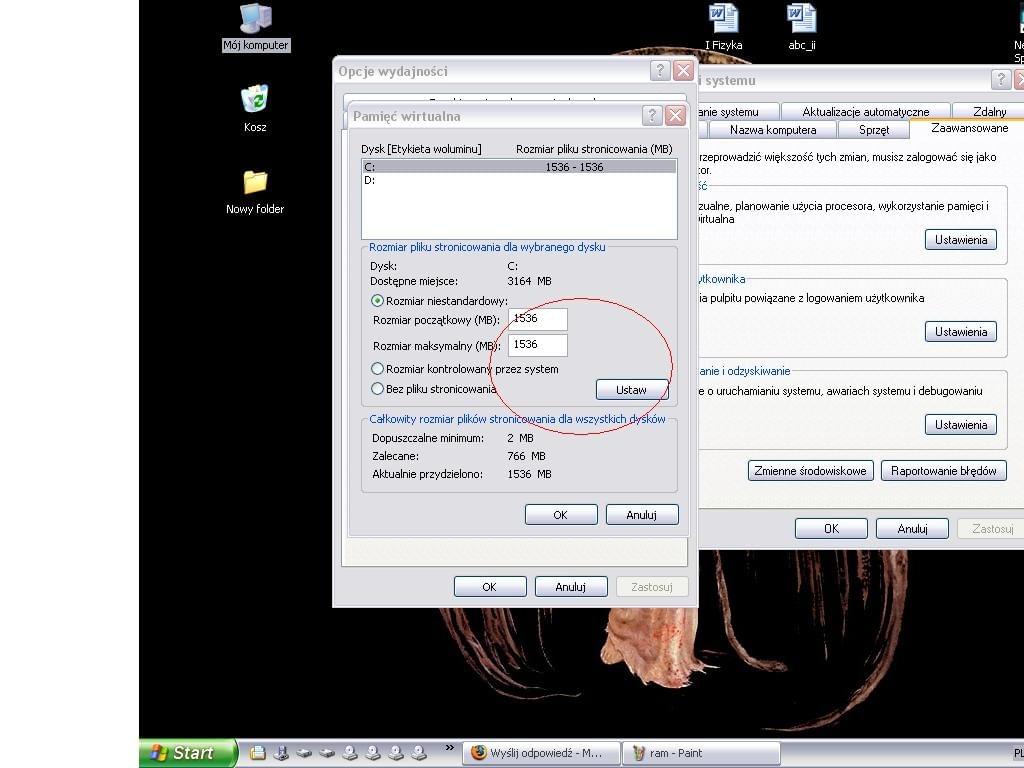The image size is (1024, 768).
Task: Open the Kosz recycle bin icon
Action: (255, 100)
